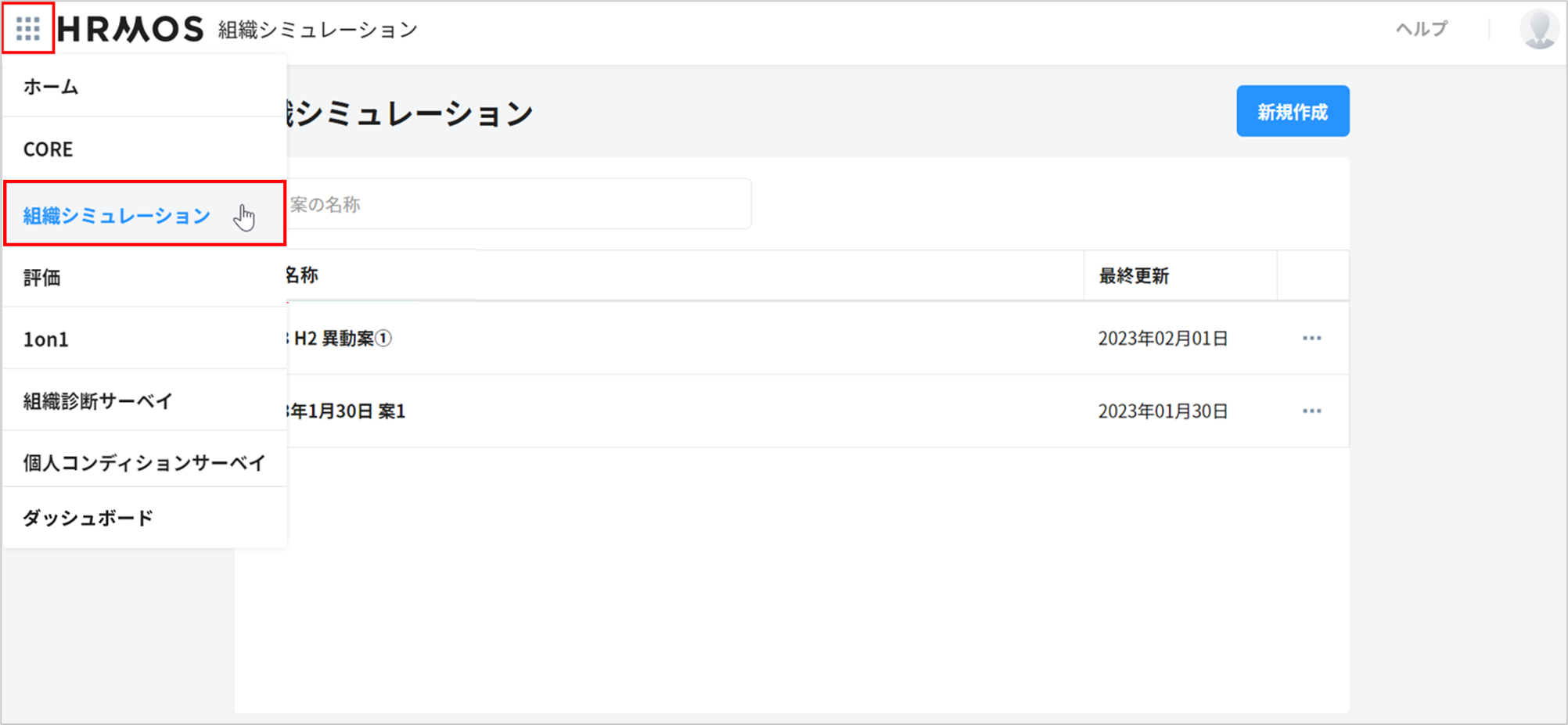Sort by 最終更新 column header
The image size is (1568, 725).
point(1134,276)
